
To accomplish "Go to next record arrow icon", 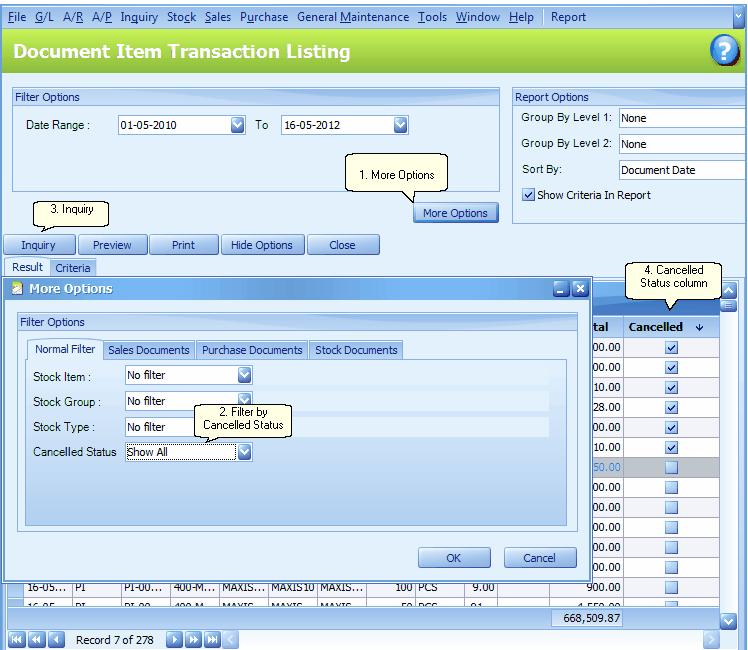I will pyautogui.click(x=174, y=640).
